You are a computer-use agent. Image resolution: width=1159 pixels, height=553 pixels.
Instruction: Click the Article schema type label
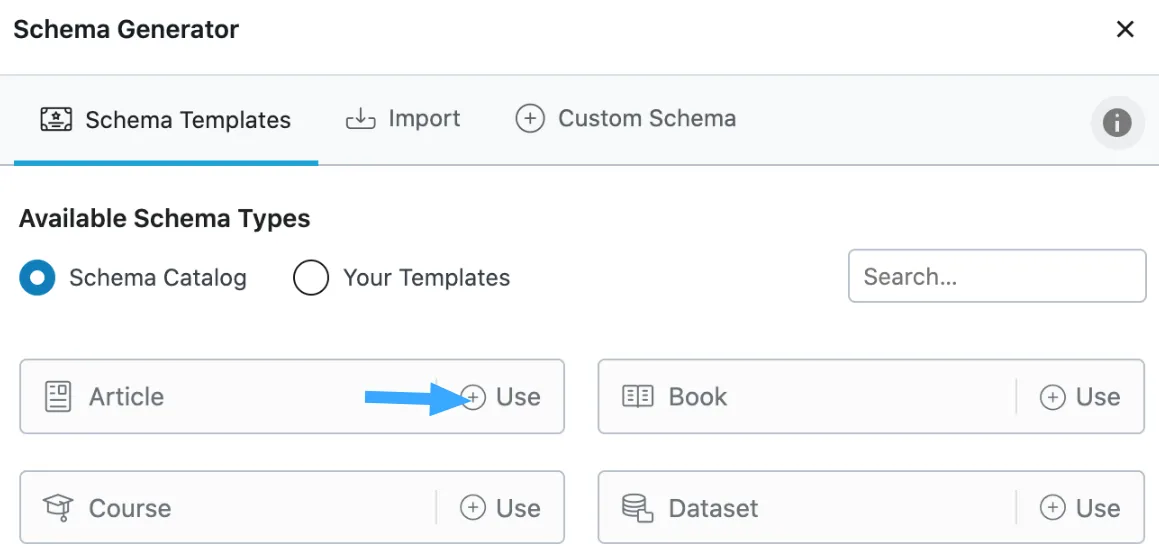tap(126, 397)
